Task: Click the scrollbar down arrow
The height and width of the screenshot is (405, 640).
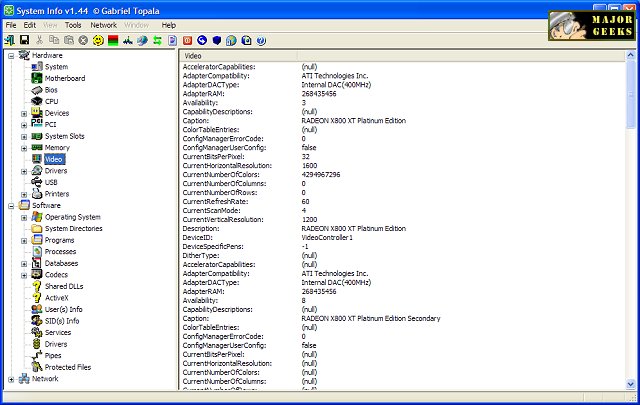Action: [x=631, y=384]
